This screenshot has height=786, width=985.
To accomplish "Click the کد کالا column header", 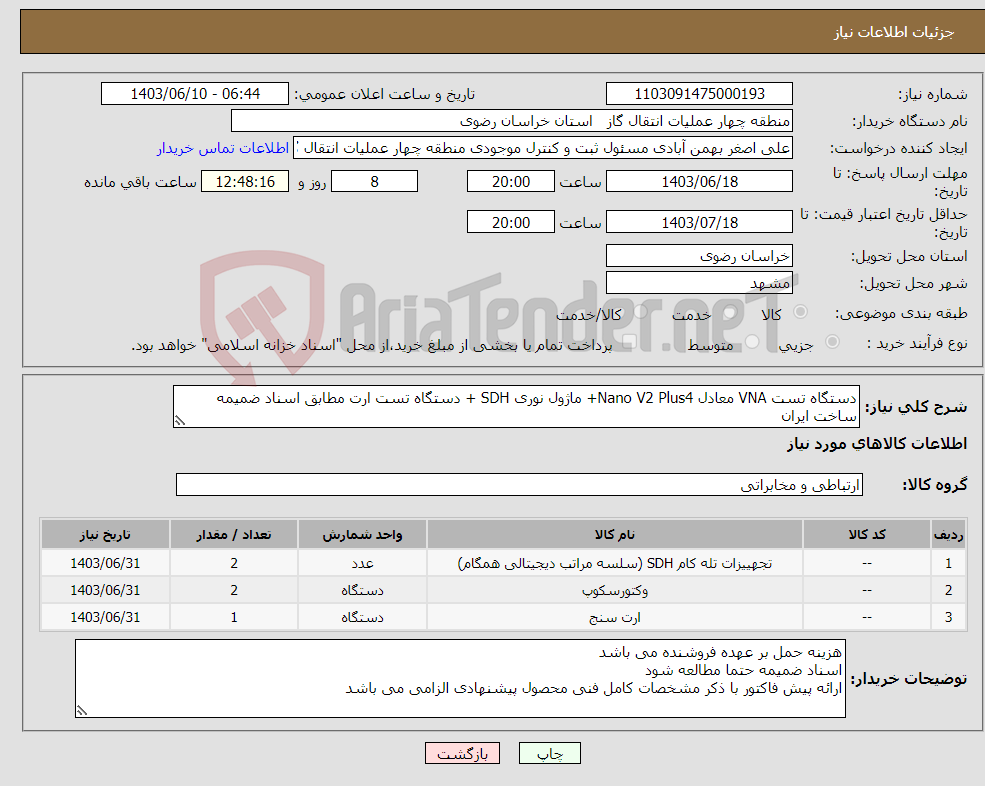I will click(x=867, y=535).
